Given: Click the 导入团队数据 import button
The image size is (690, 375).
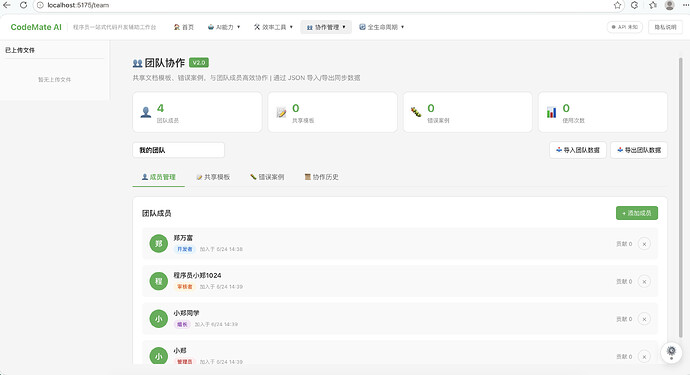Looking at the screenshot, I should (x=578, y=150).
